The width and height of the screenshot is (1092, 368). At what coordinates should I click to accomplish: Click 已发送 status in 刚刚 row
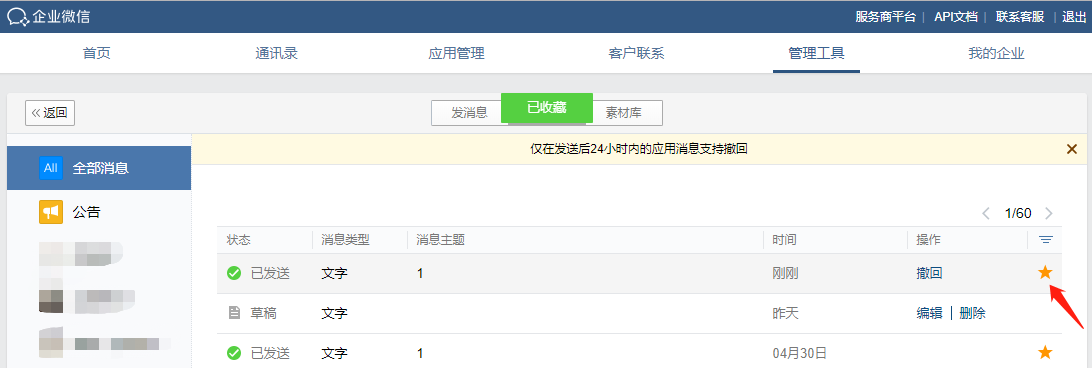(270, 273)
